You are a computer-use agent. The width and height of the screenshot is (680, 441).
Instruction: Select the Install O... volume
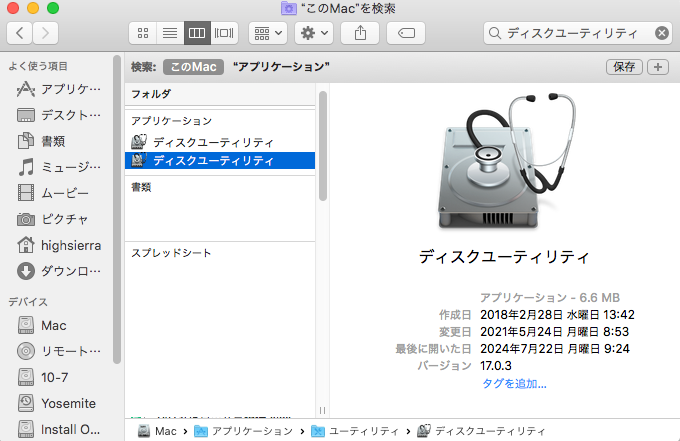coord(59,429)
